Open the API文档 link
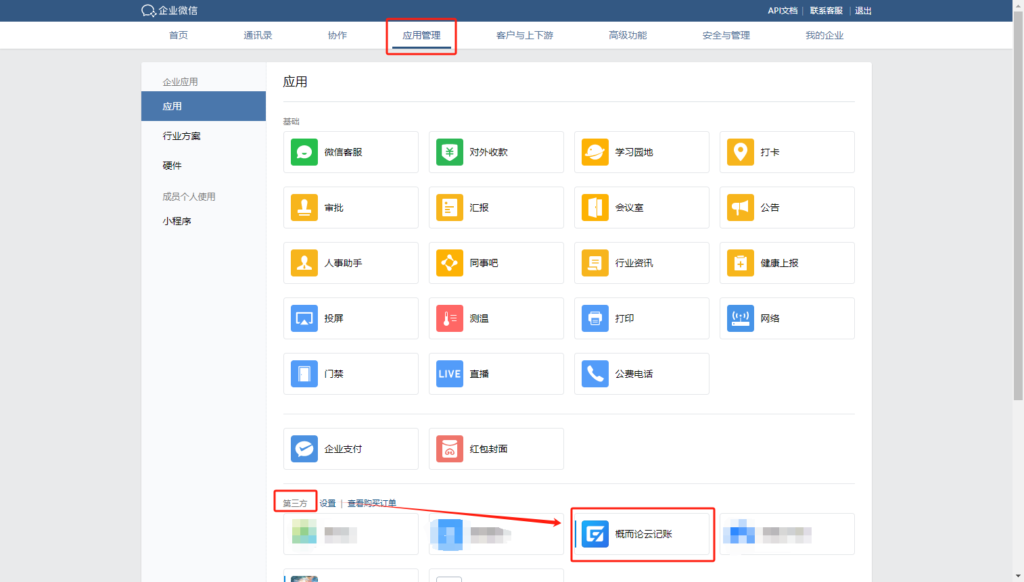 (782, 10)
